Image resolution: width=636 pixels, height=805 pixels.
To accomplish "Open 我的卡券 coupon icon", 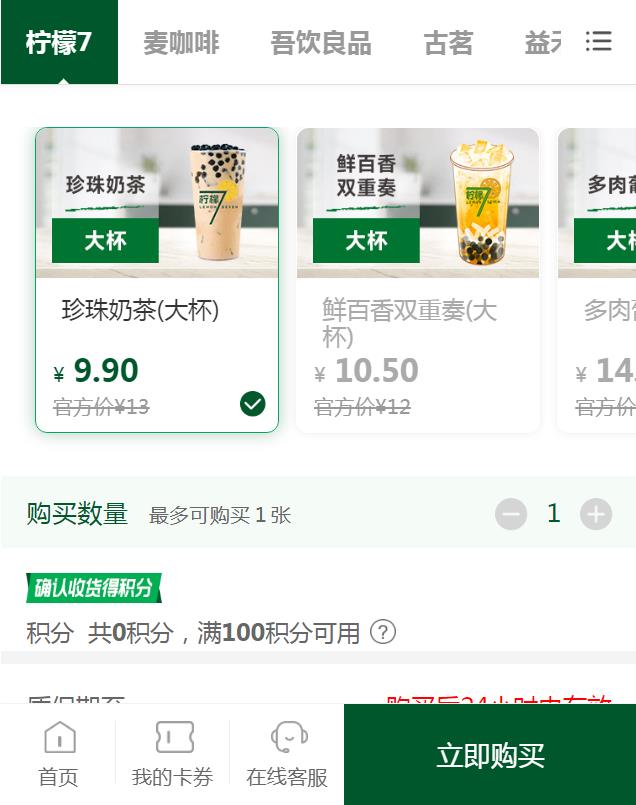I will (175, 737).
